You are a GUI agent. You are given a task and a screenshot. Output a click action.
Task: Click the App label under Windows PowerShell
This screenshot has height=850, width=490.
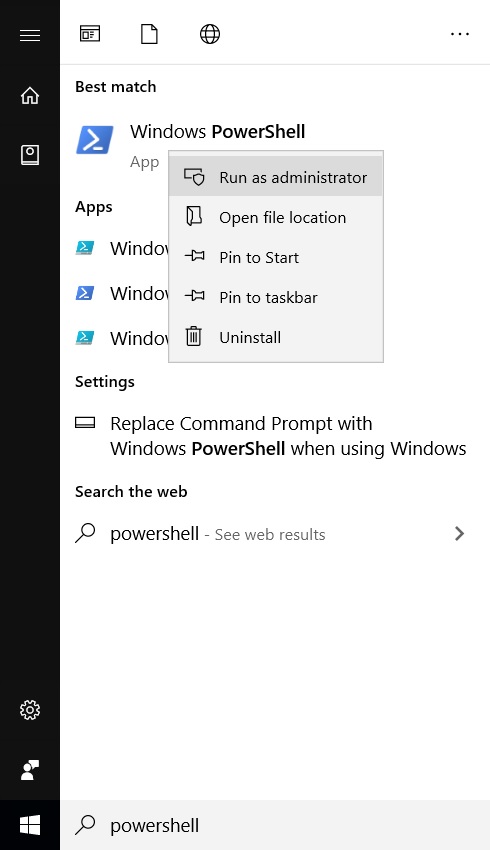[x=144, y=162]
